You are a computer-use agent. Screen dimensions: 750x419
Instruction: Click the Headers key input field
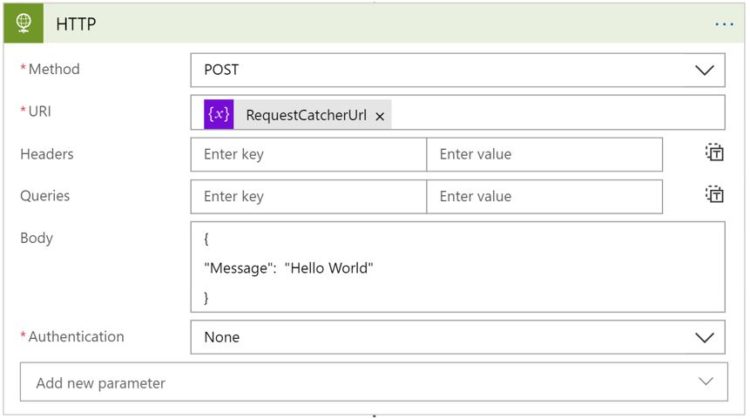[x=309, y=154]
